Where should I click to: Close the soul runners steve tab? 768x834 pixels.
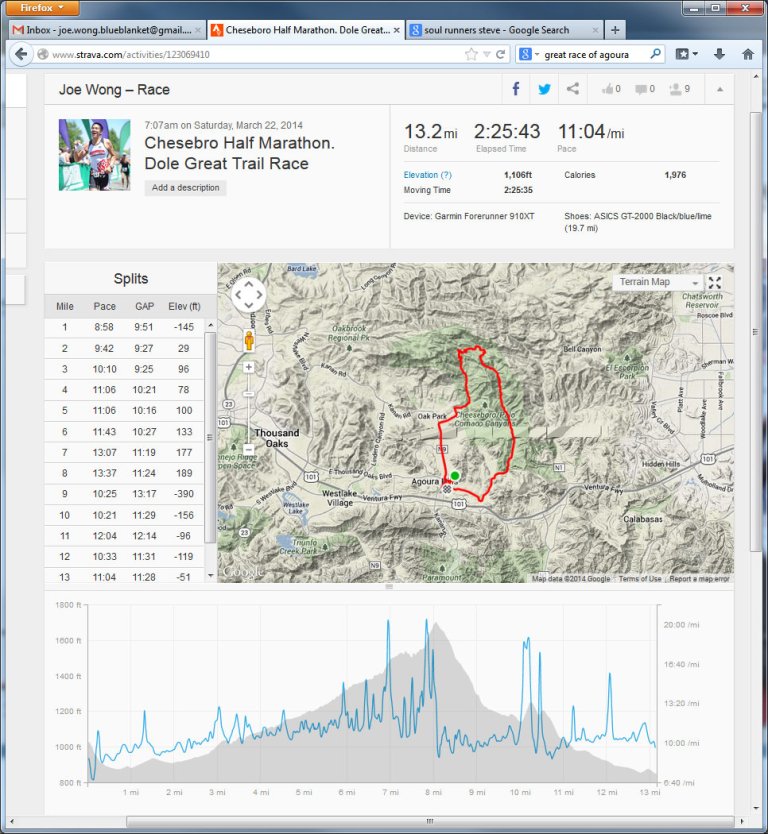595,30
